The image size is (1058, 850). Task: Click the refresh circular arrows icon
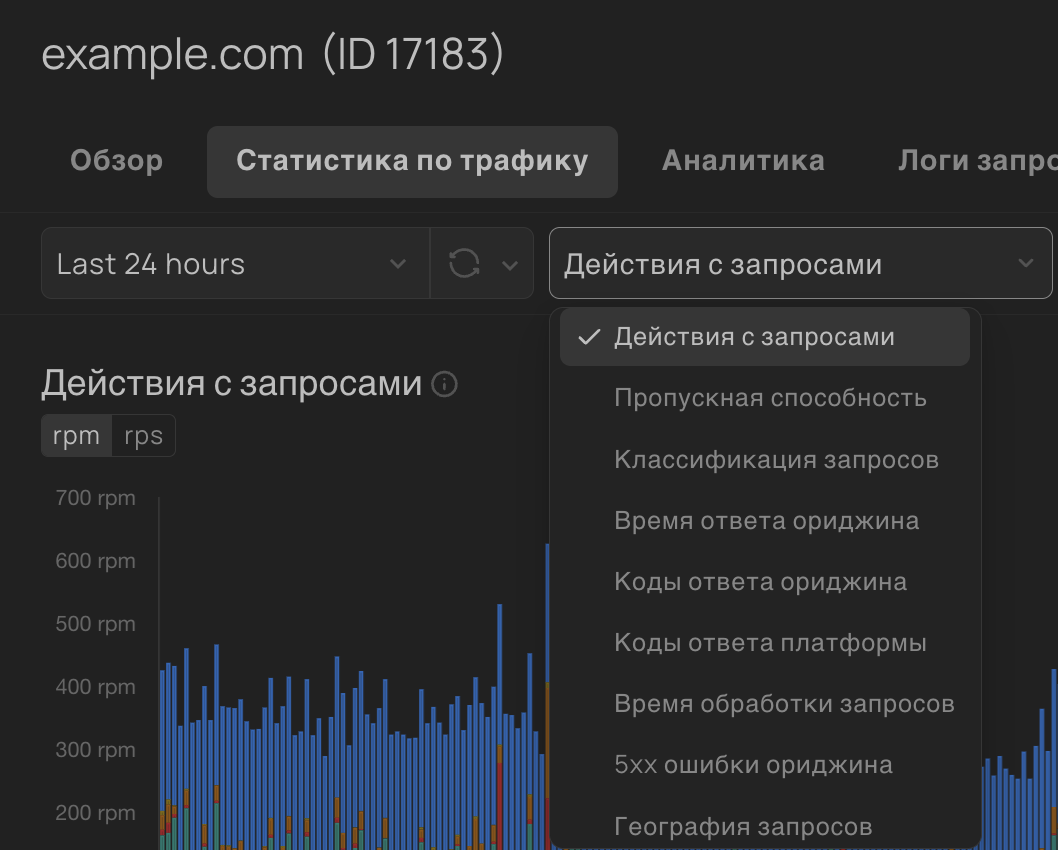(464, 263)
